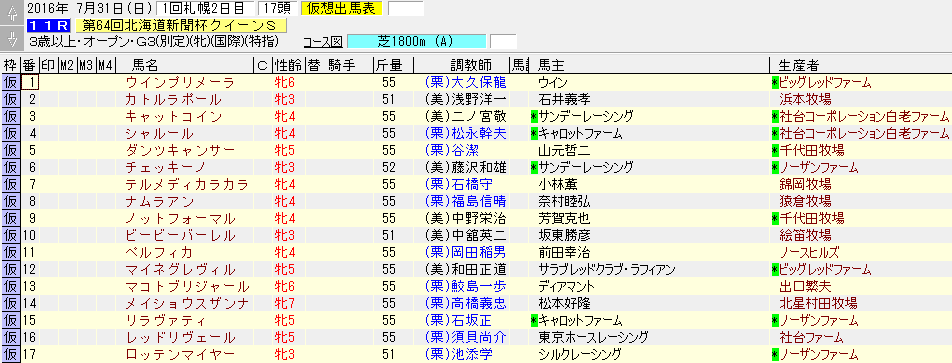Image resolution: width=952 pixels, height=363 pixels.
Task: Open trainer (栗)大久保龍
Action: [x=465, y=83]
